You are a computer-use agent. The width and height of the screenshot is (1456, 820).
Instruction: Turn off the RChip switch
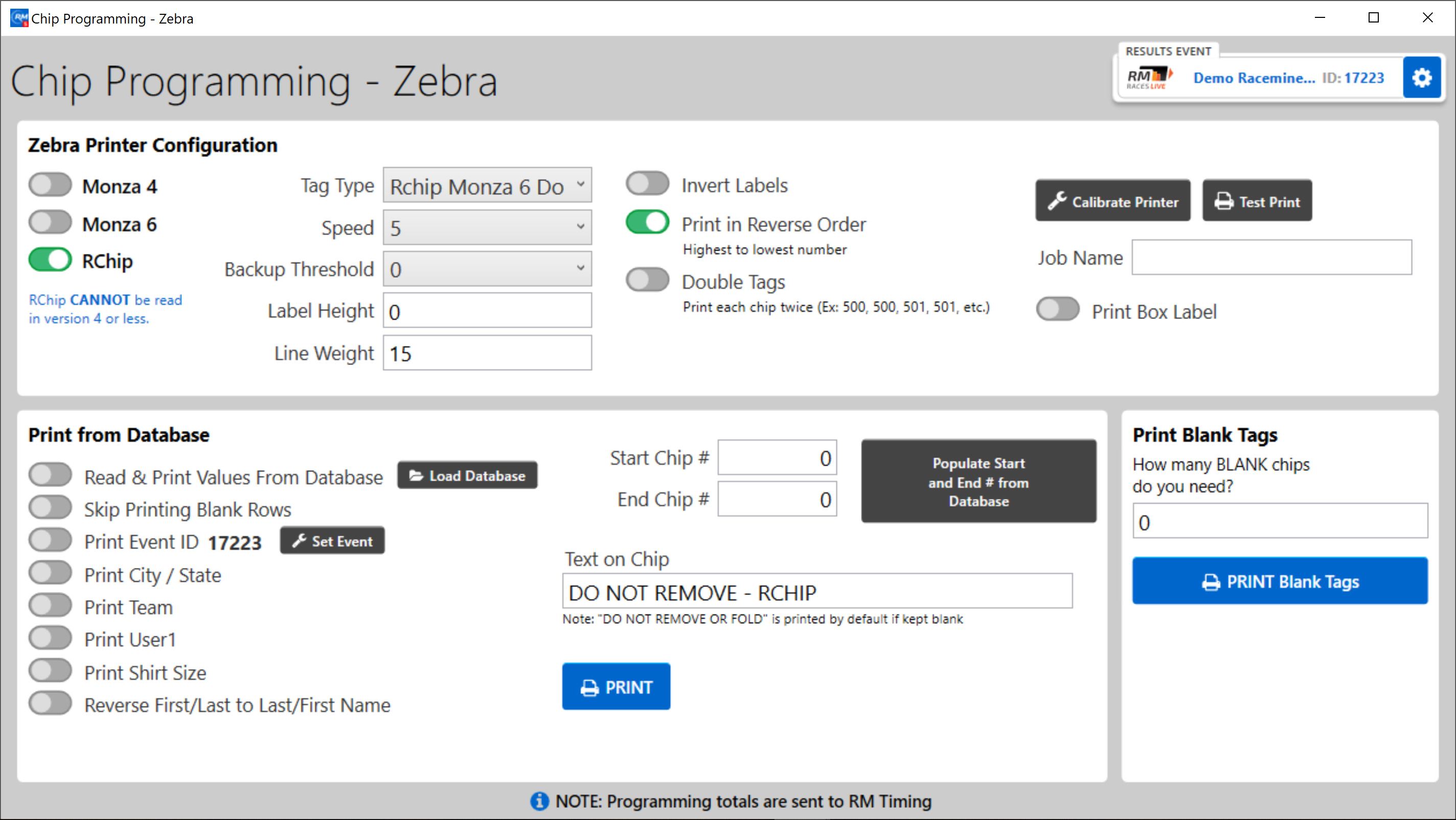[x=50, y=260]
